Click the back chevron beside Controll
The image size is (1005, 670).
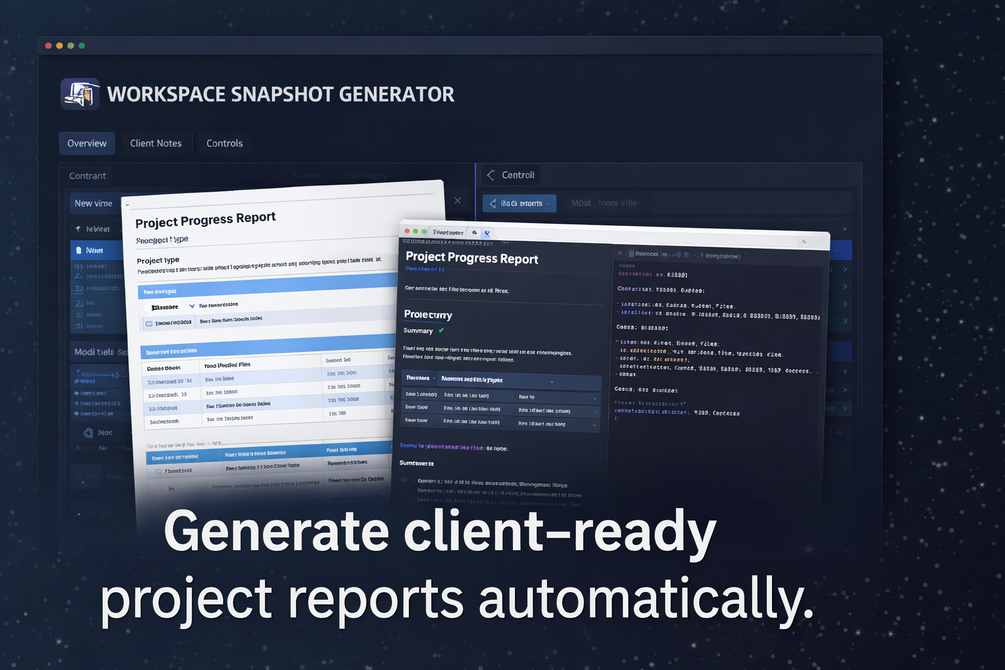coord(491,175)
